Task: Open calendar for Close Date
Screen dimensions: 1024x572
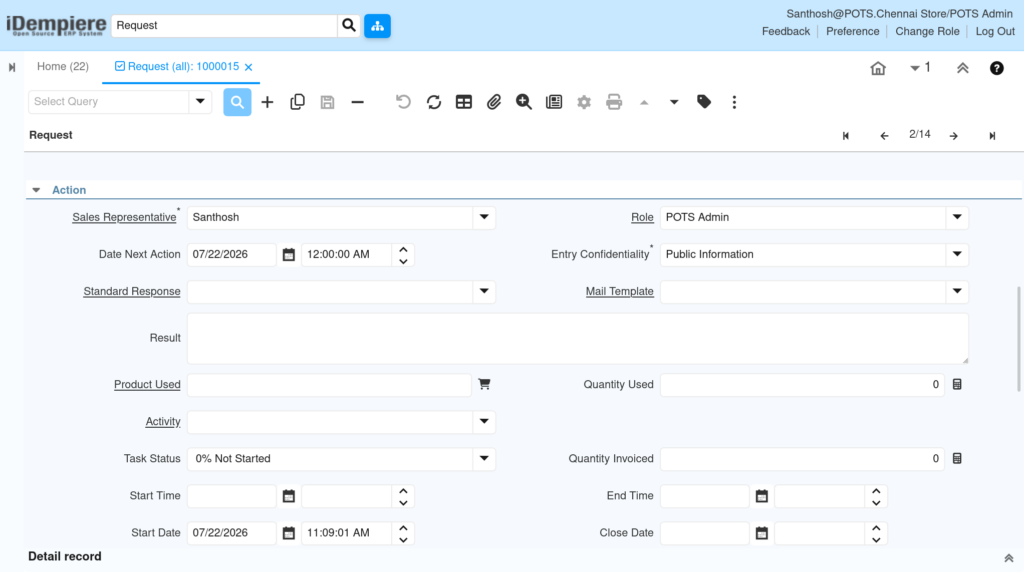Action: pos(761,533)
